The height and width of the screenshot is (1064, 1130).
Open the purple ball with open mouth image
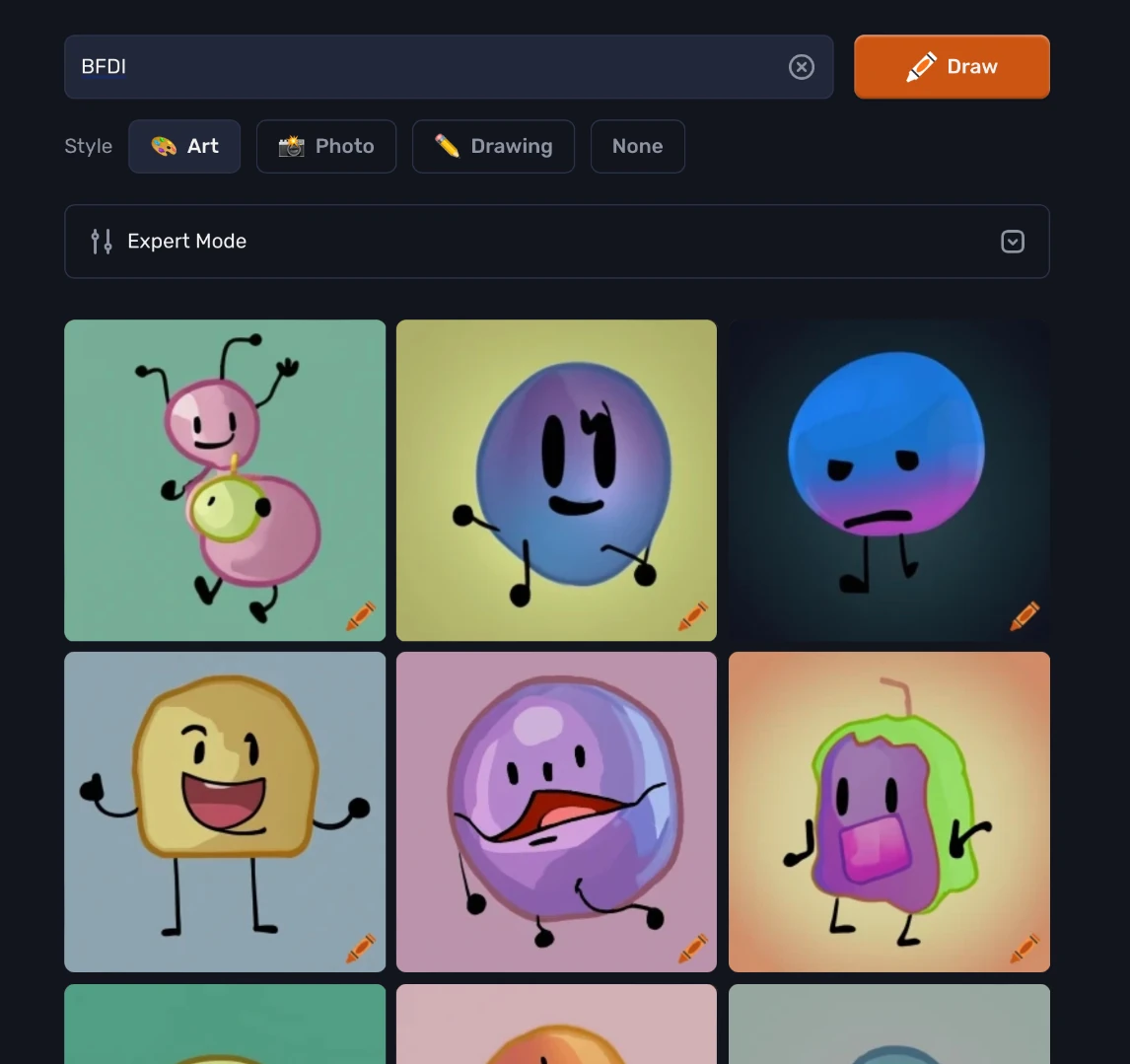[556, 812]
